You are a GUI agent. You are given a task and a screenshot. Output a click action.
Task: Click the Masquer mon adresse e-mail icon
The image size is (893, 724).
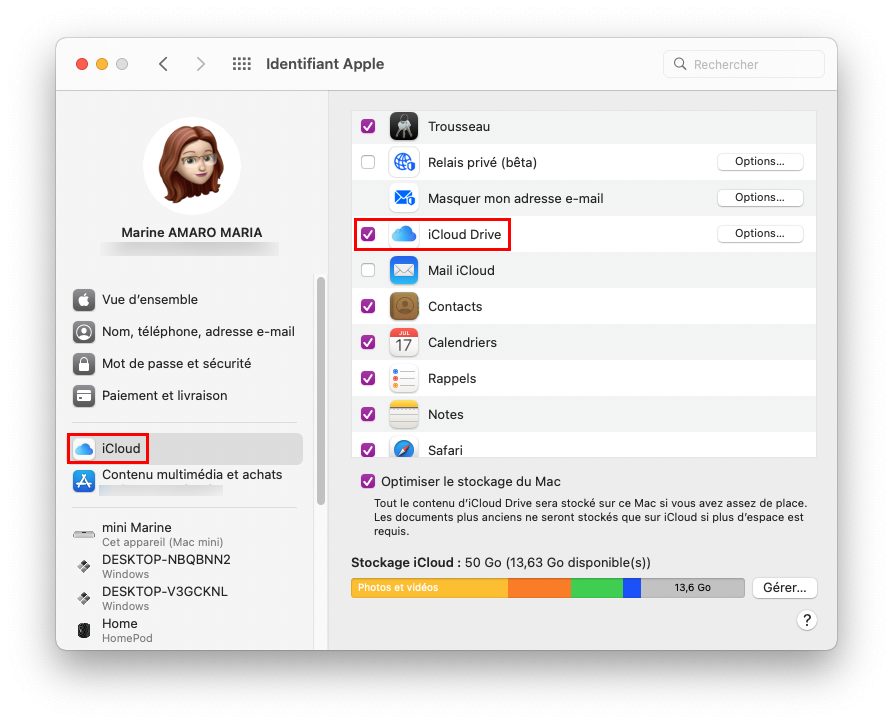click(403, 198)
